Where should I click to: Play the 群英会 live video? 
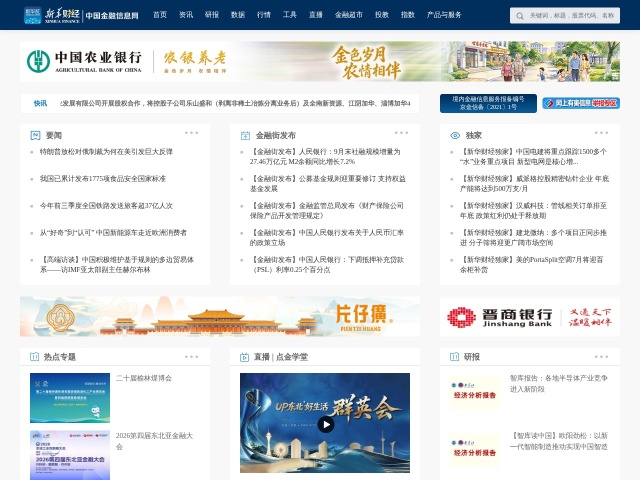point(326,424)
